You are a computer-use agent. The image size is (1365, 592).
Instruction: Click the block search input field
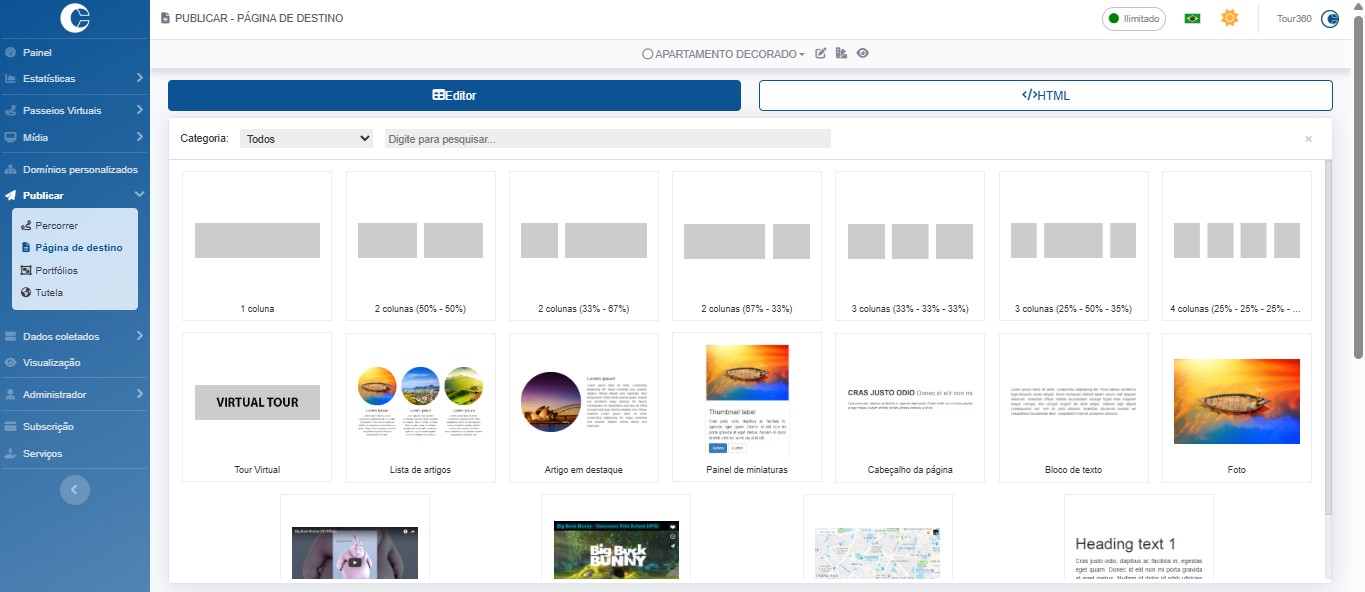[607, 139]
